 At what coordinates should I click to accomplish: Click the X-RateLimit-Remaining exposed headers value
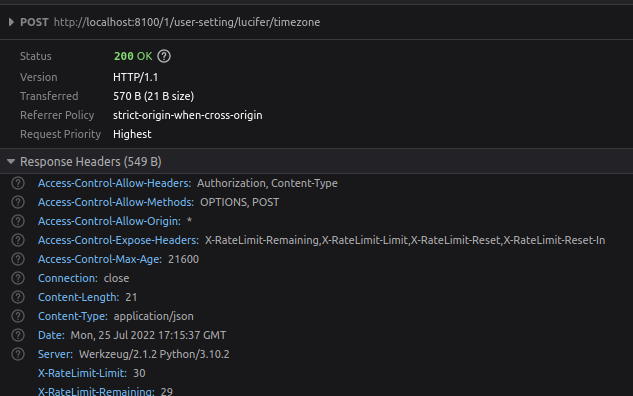coord(405,240)
